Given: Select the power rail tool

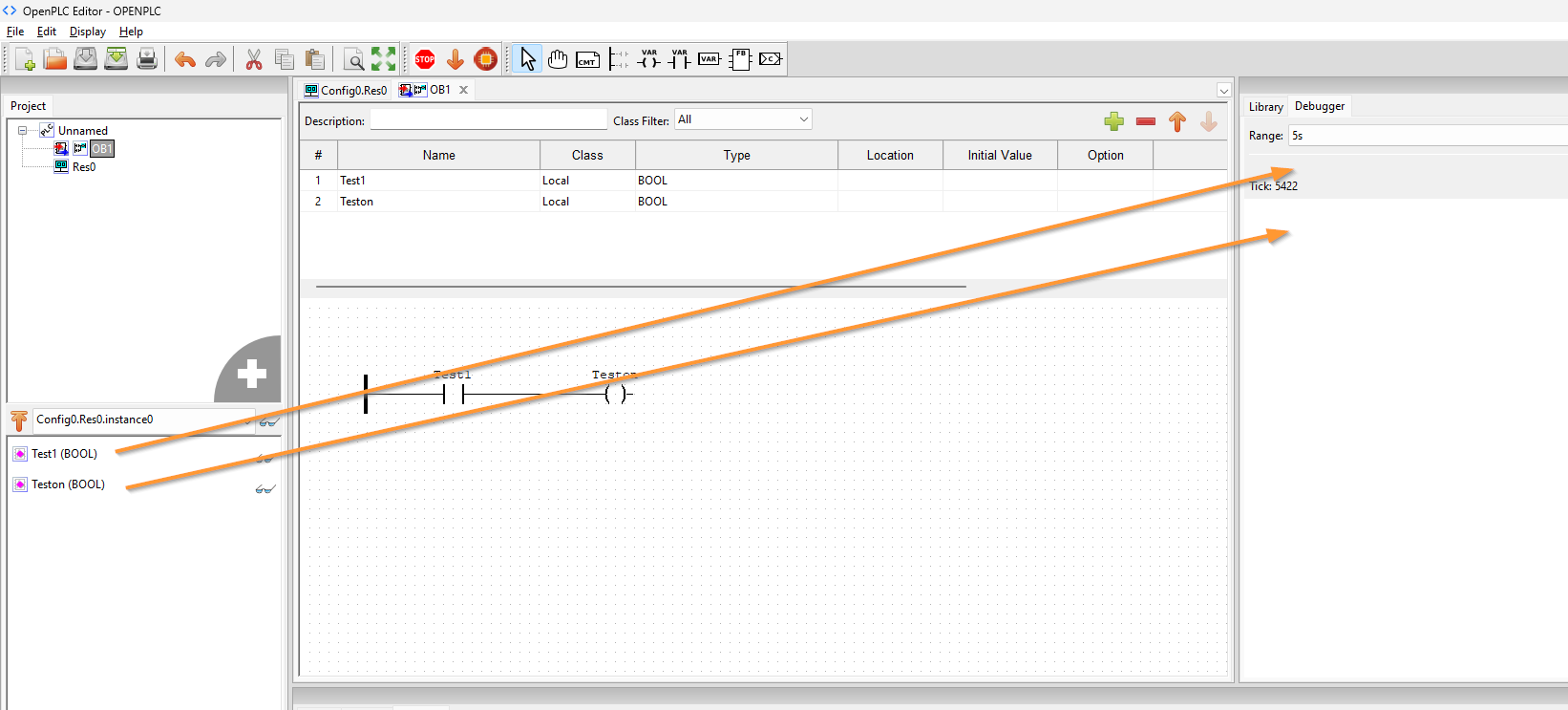Looking at the screenshot, I should [618, 59].
